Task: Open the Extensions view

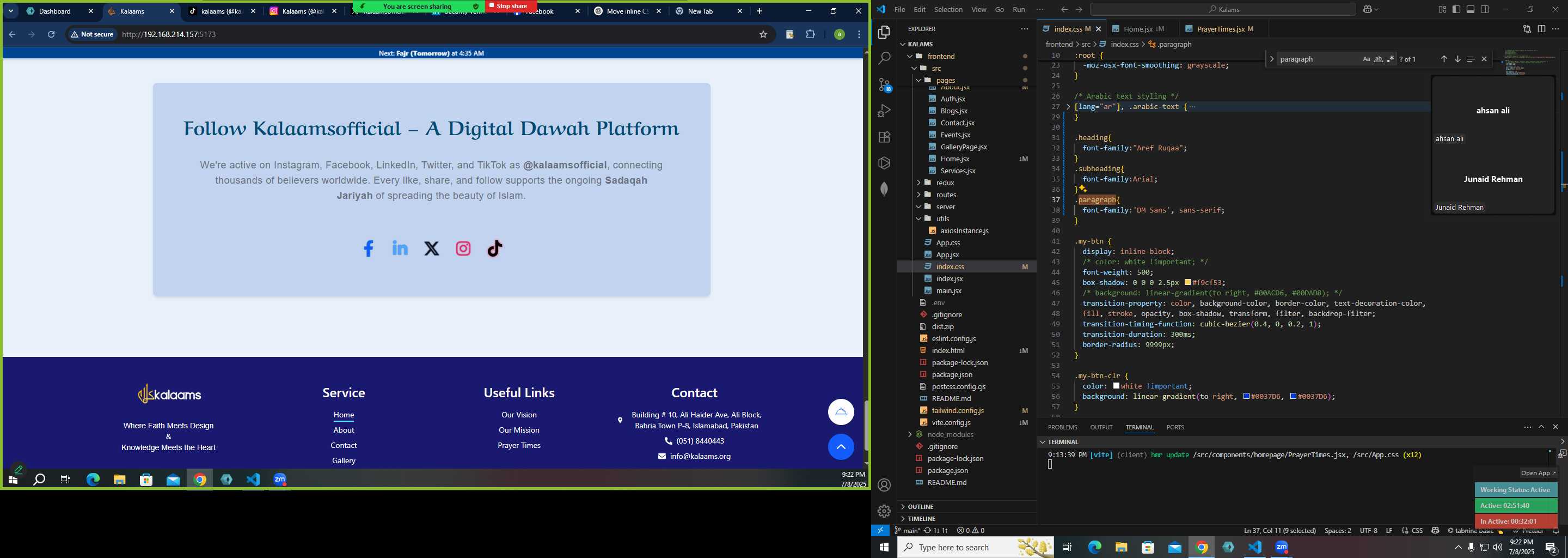Action: point(884,137)
